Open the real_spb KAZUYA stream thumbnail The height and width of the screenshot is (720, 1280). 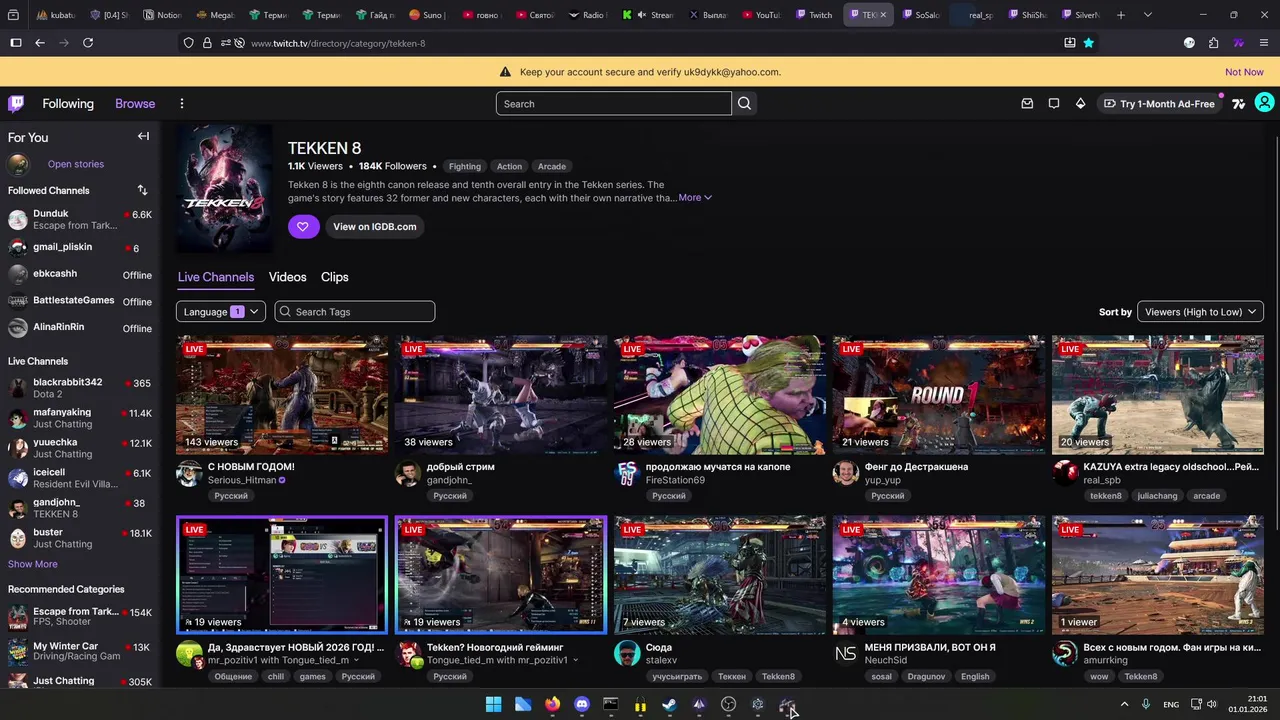tap(1158, 395)
